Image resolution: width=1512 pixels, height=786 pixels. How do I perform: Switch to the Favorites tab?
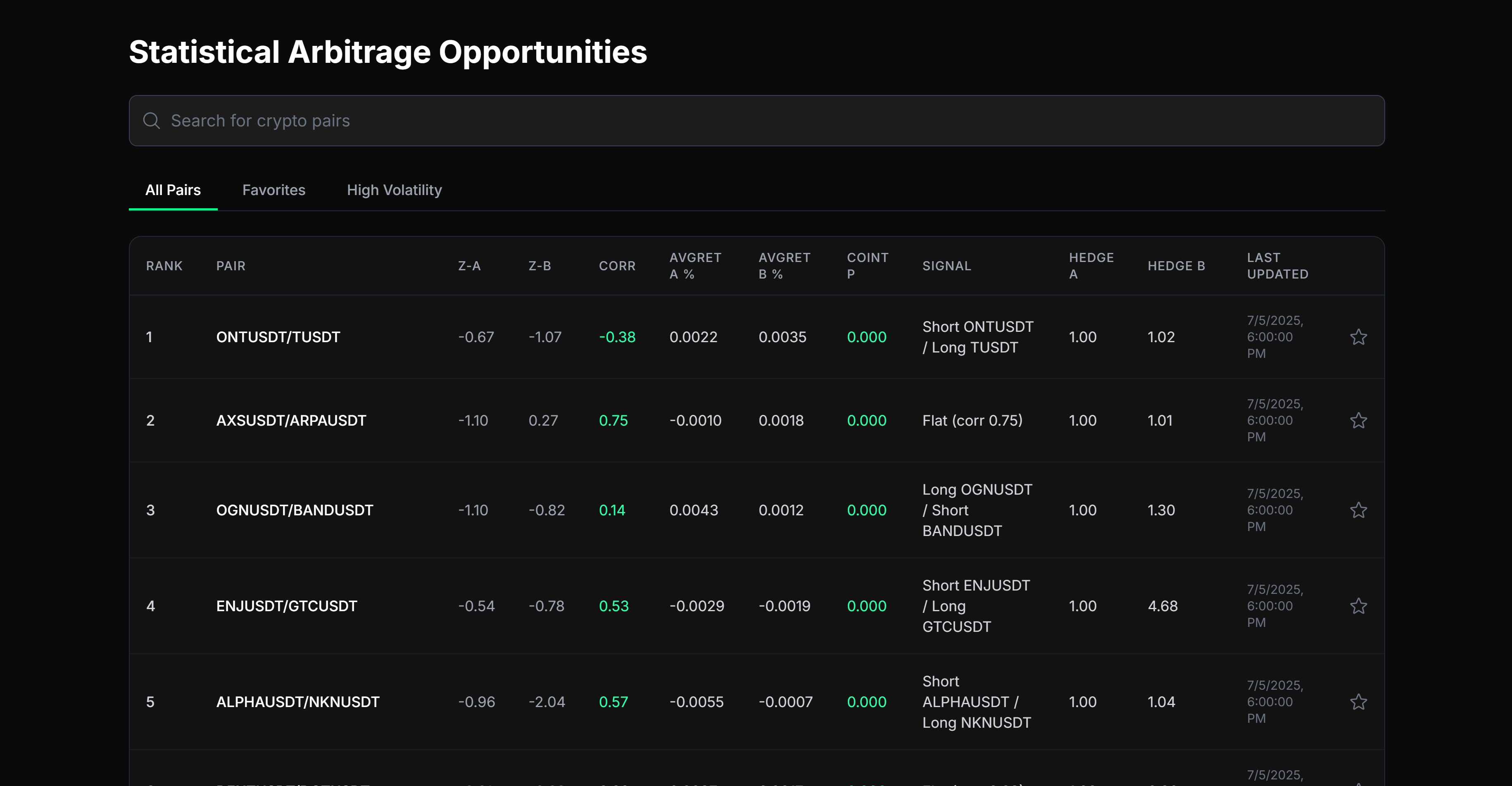click(273, 190)
